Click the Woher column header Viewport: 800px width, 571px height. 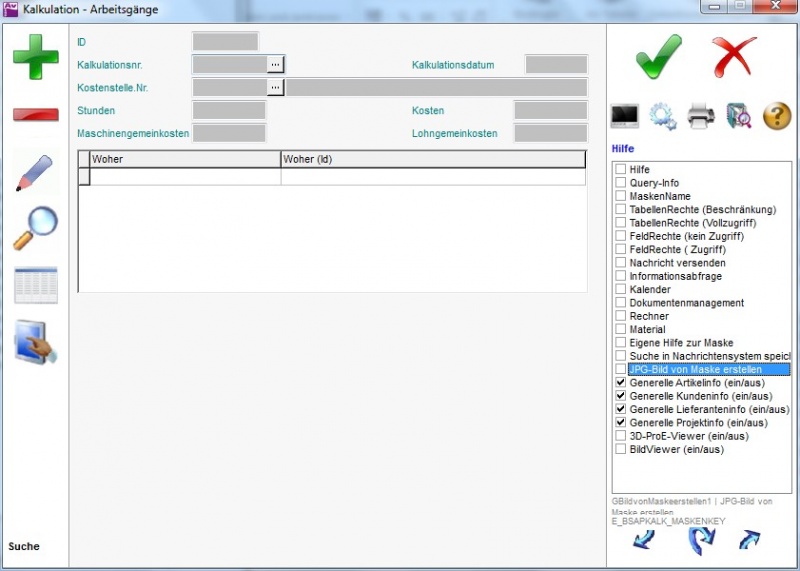point(185,159)
